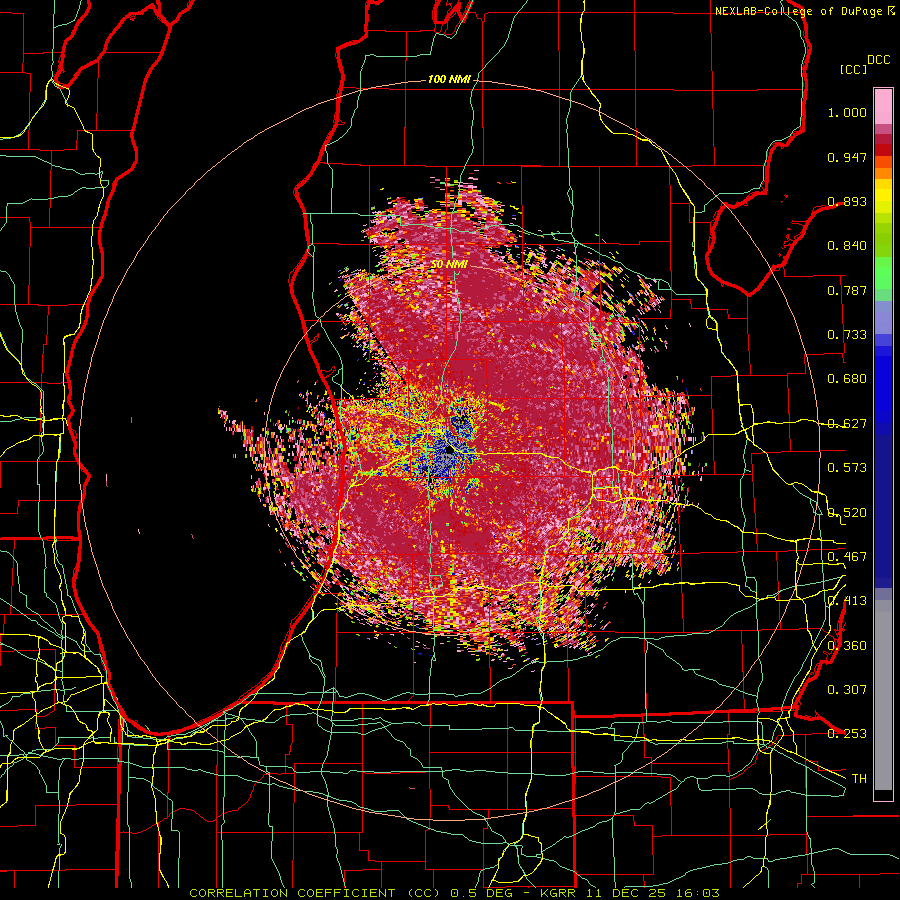The width and height of the screenshot is (900, 900).
Task: Click the 100 NMI range ring label
Action: (x=449, y=79)
